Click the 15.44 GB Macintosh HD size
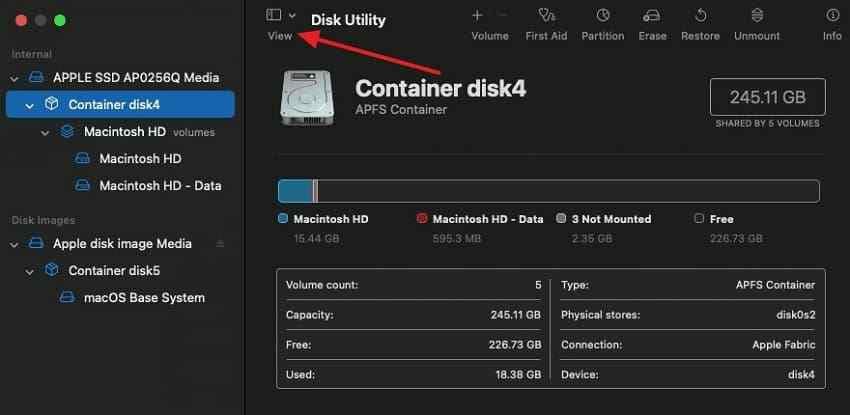The width and height of the screenshot is (850, 415). (x=317, y=238)
